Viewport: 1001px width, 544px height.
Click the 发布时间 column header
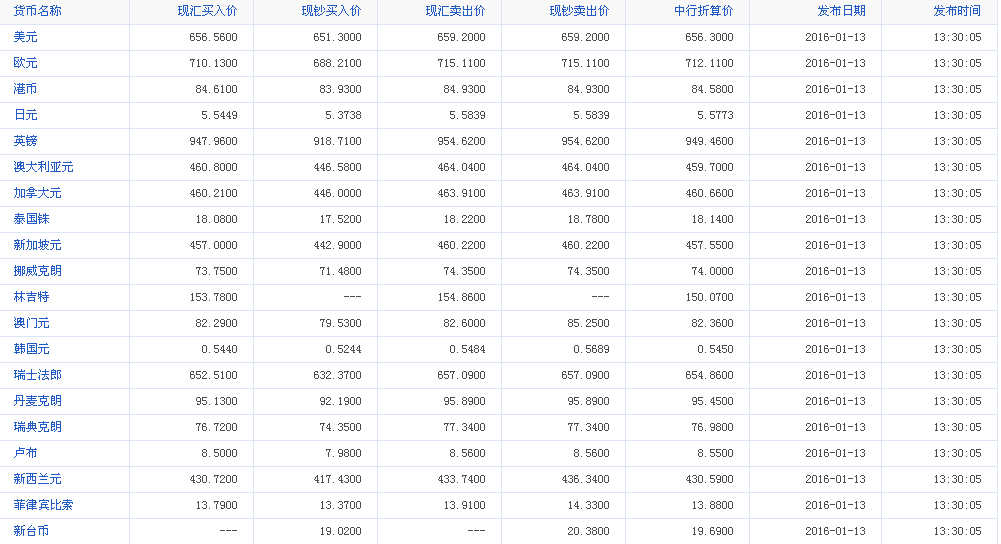click(x=957, y=11)
